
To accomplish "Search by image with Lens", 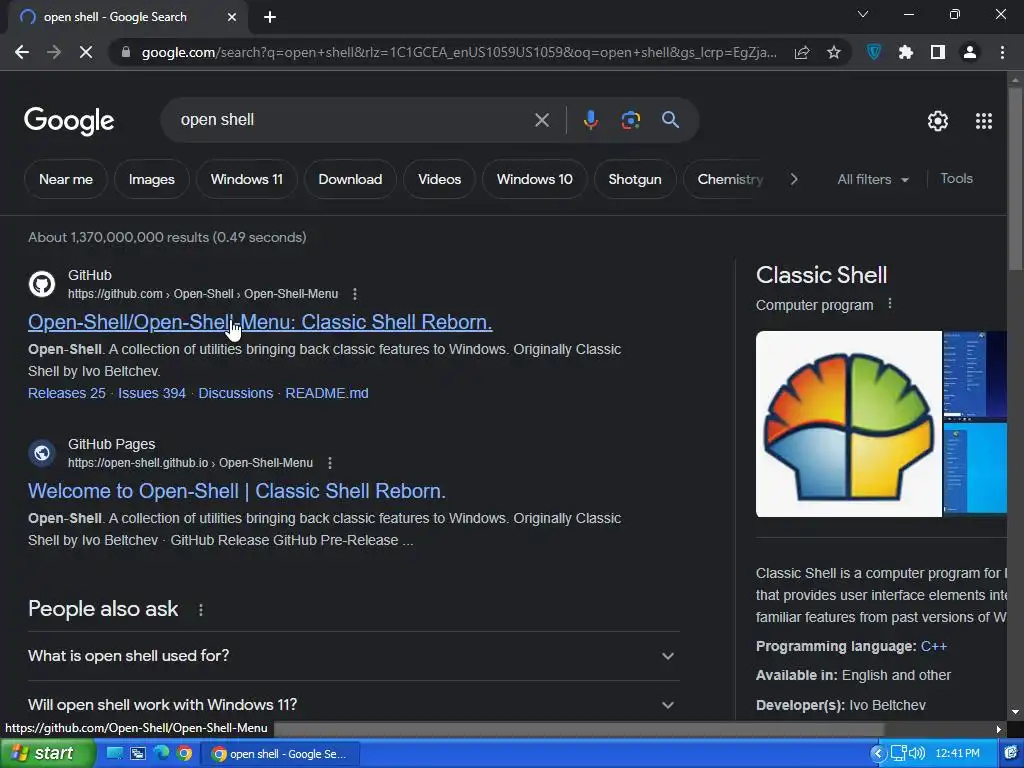I will [x=630, y=120].
